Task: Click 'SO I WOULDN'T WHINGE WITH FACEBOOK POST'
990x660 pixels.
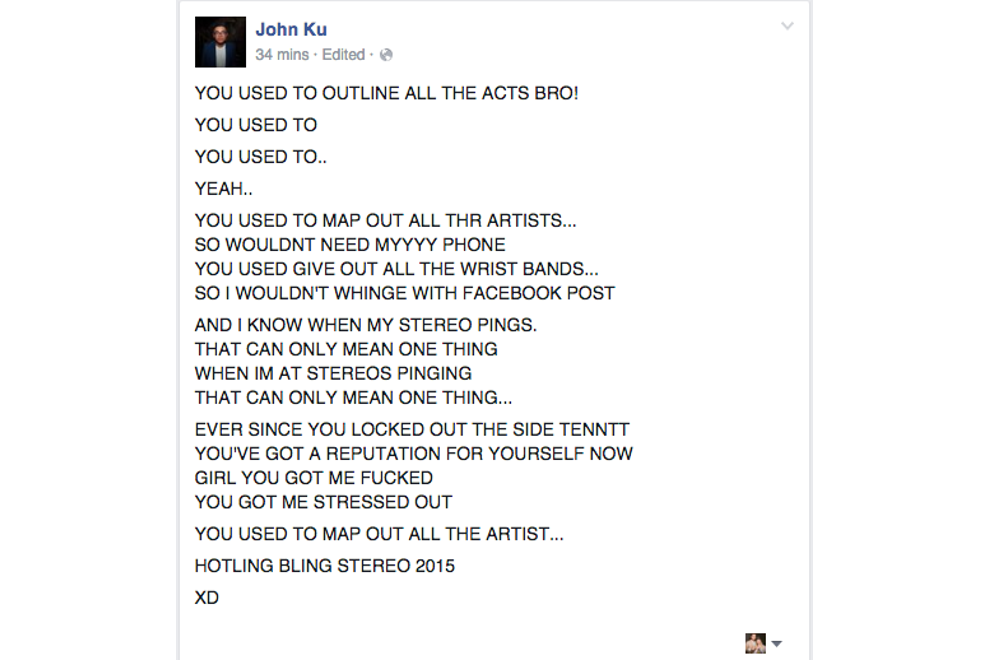Action: click(x=404, y=293)
